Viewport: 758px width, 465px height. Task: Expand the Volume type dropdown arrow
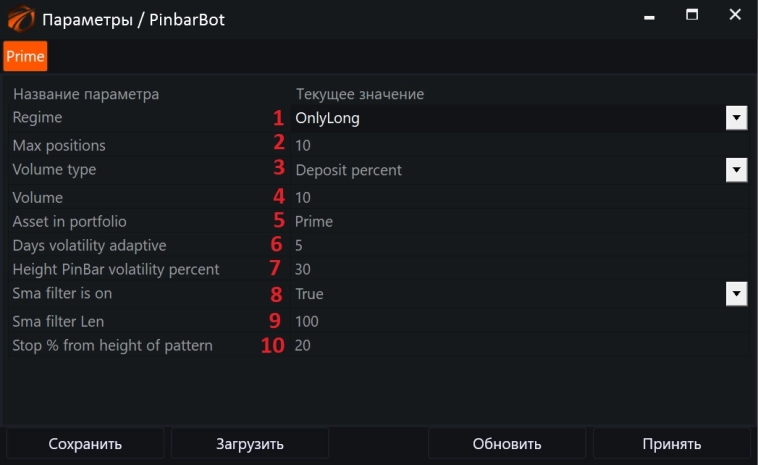click(737, 170)
